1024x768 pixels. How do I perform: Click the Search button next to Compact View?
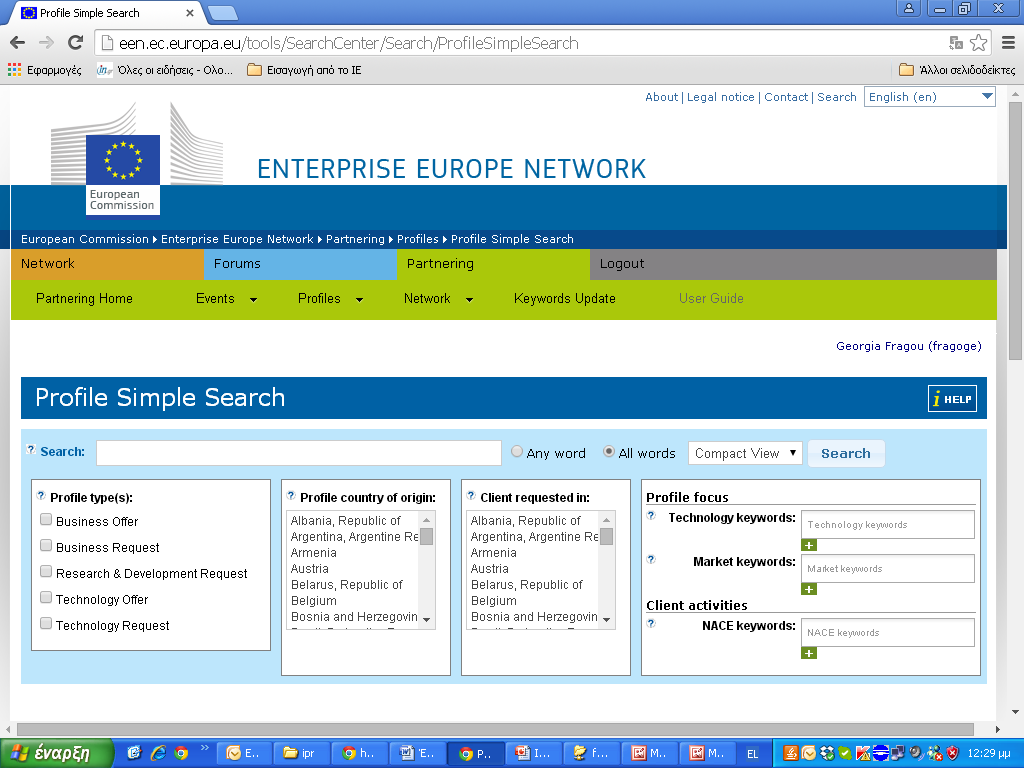point(846,453)
